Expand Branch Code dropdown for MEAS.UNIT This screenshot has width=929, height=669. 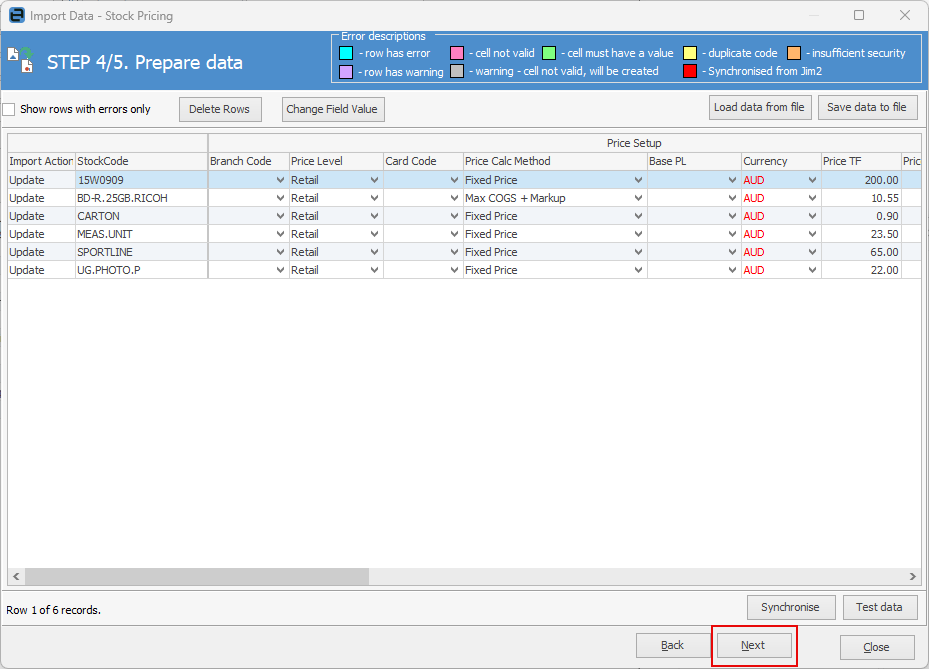coord(280,235)
